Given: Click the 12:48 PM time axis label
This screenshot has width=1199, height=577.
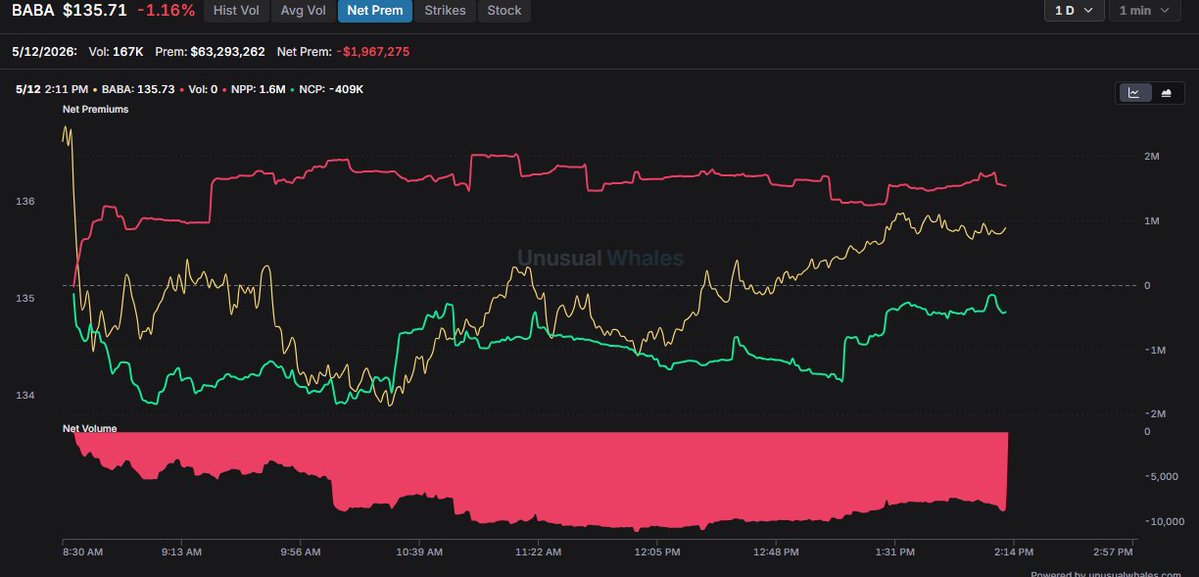Looking at the screenshot, I should pyautogui.click(x=776, y=552).
